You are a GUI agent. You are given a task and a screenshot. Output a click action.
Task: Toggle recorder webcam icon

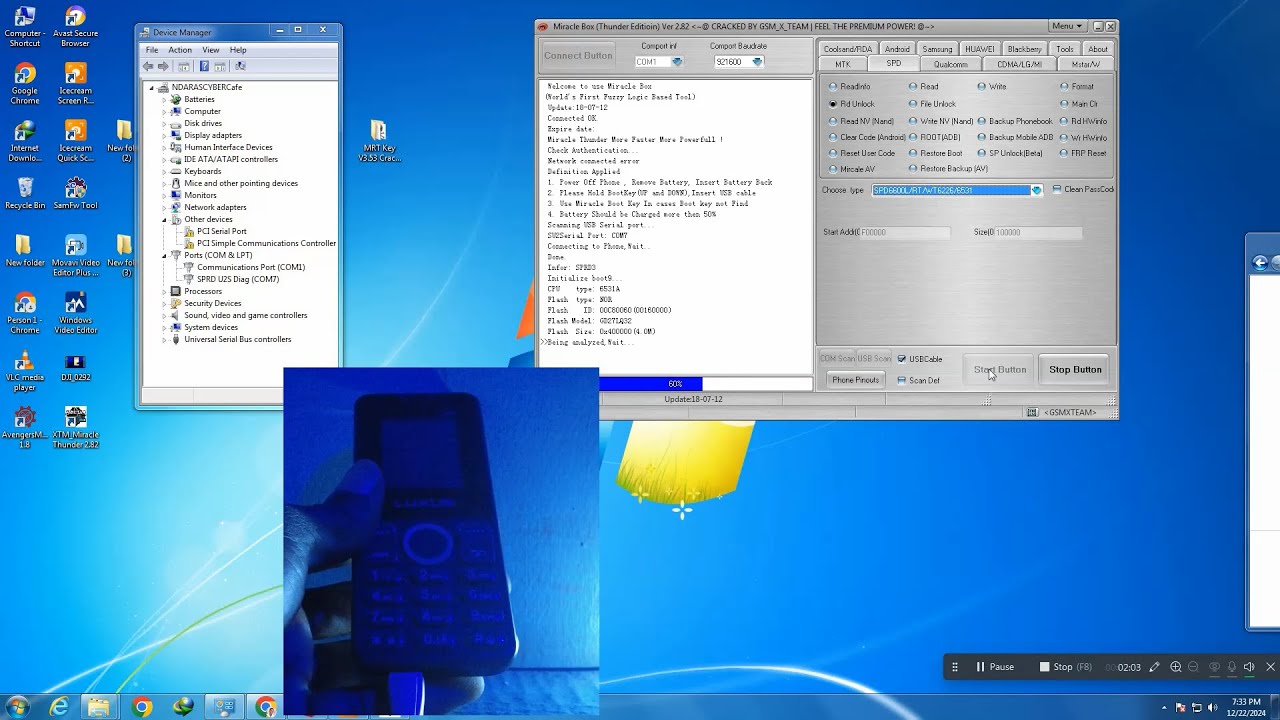point(1214,667)
